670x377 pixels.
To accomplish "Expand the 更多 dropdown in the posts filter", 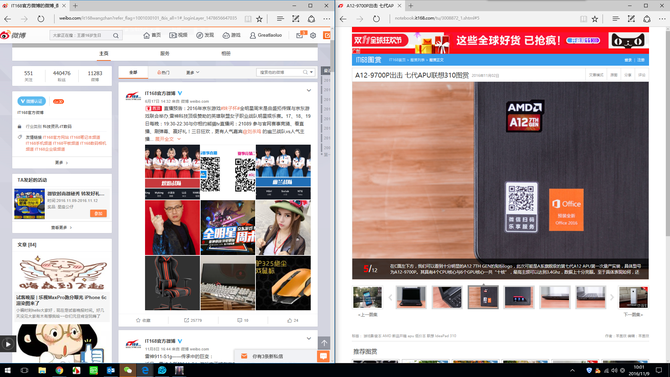I will pos(193,73).
